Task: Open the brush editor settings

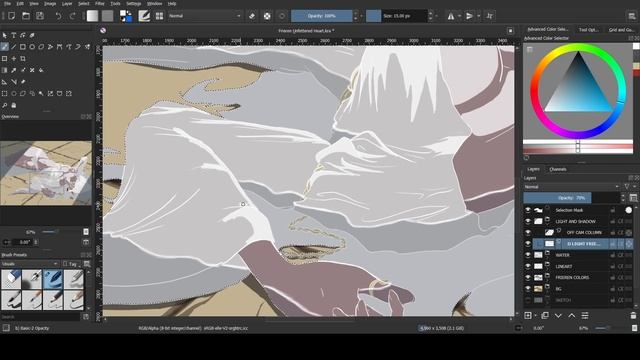Action: [x=144, y=16]
